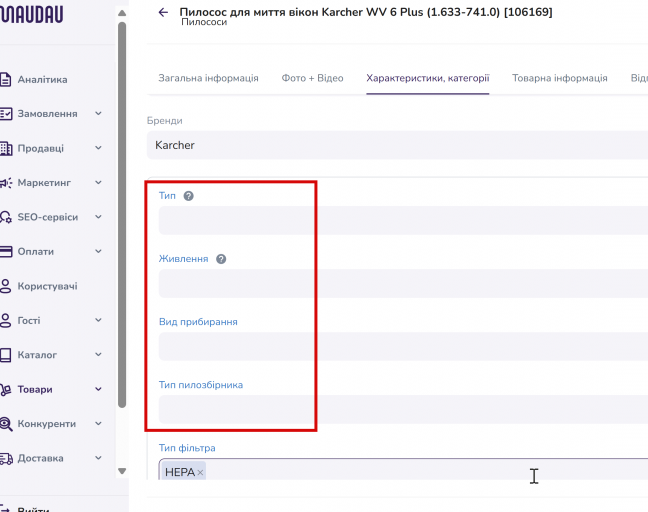Expand the SEO-сервіси menu chevron

[98, 217]
